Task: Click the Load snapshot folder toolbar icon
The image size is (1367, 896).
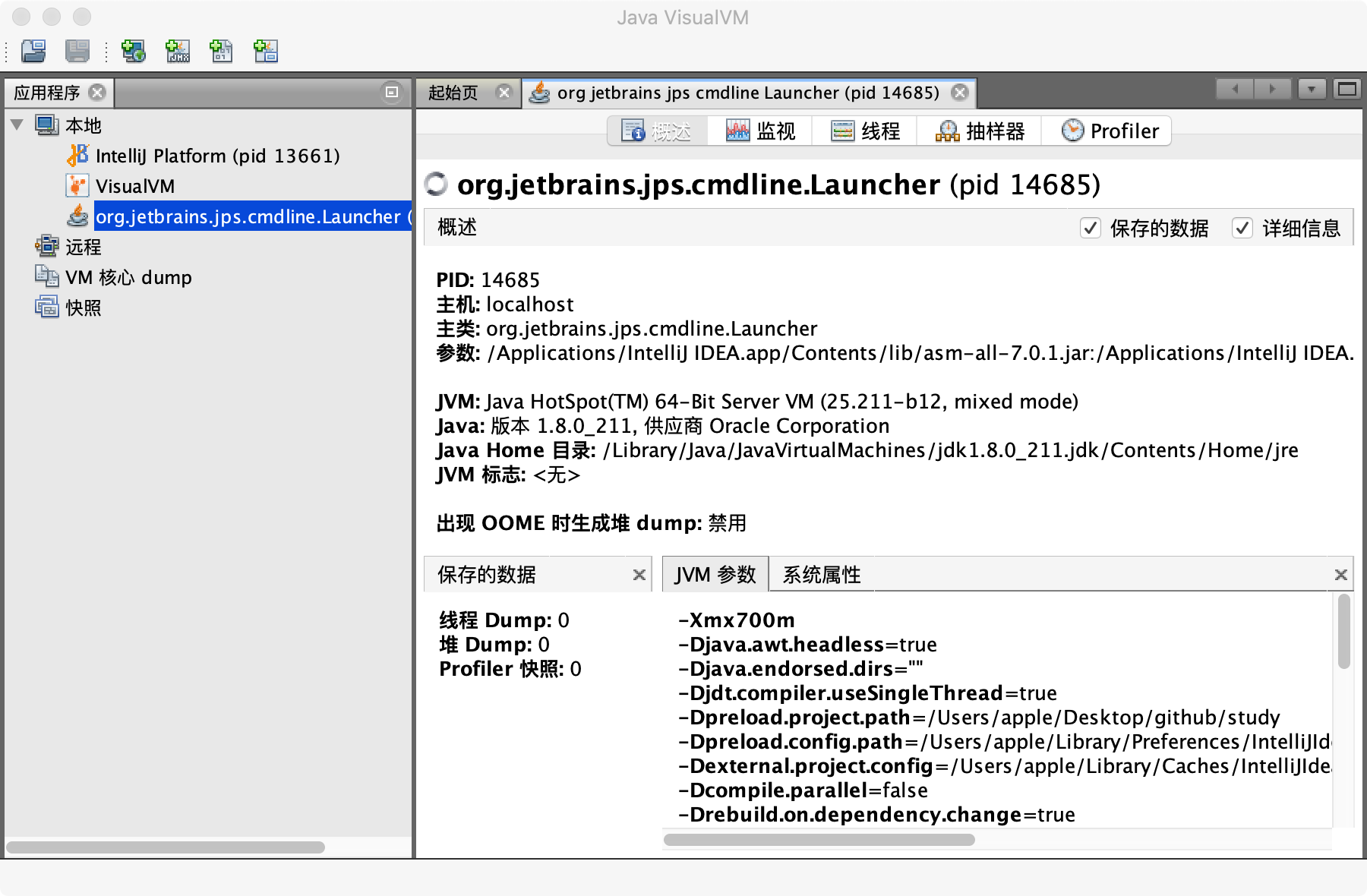Action: 33,51
